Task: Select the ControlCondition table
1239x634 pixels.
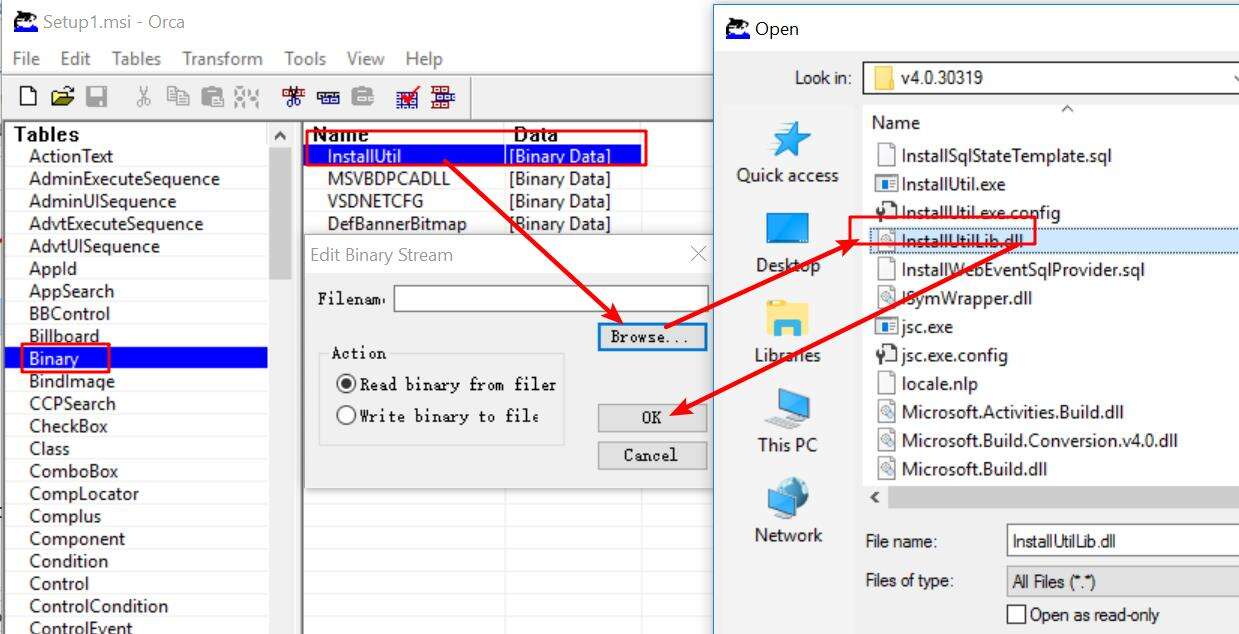Action: 136,606
